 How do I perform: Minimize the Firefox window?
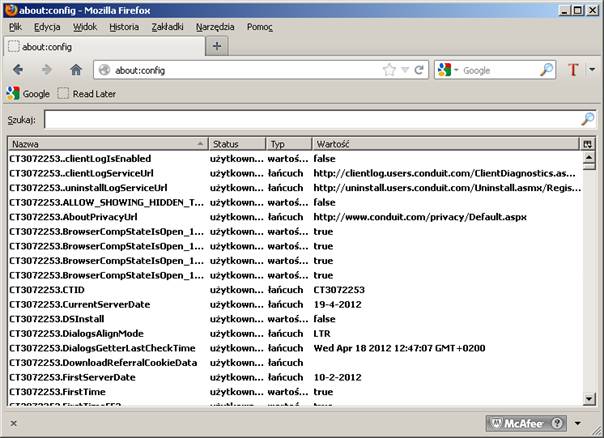pyautogui.click(x=564, y=10)
